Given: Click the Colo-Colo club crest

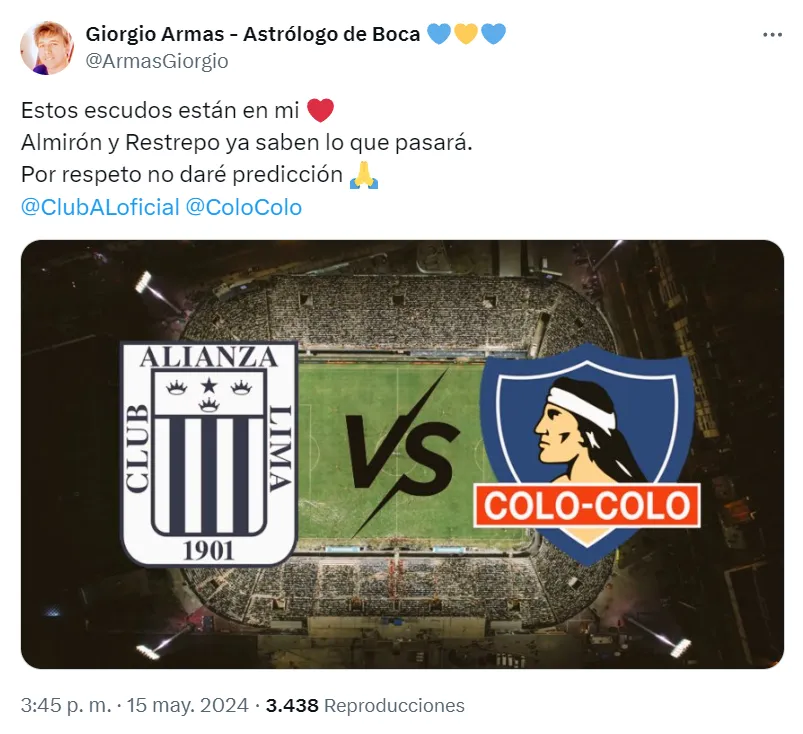Looking at the screenshot, I should [x=587, y=453].
